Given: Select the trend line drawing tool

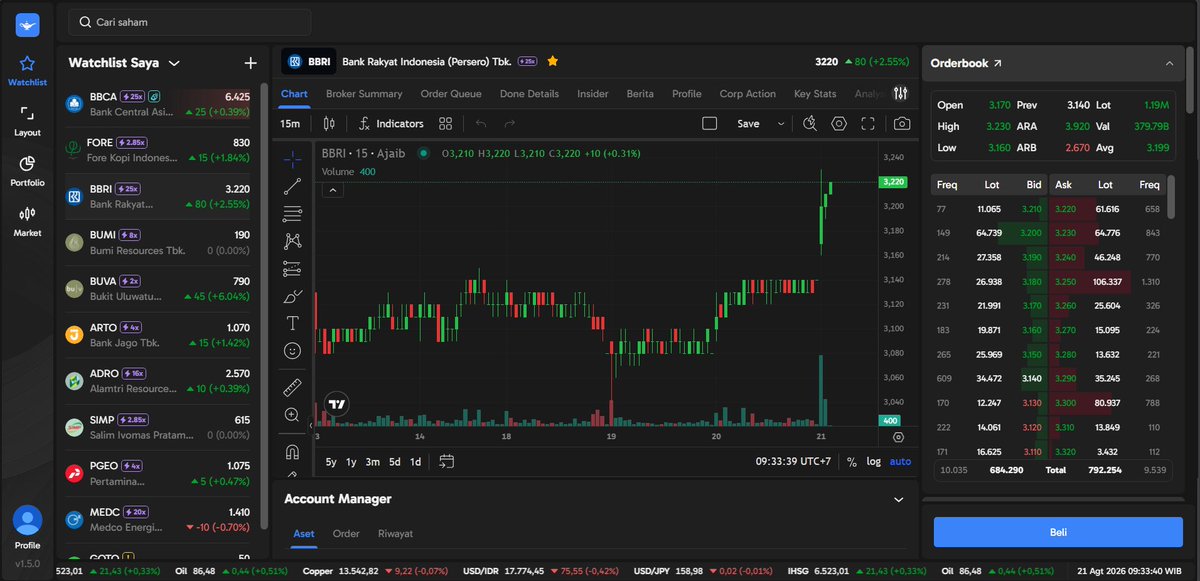Looking at the screenshot, I should pyautogui.click(x=292, y=186).
